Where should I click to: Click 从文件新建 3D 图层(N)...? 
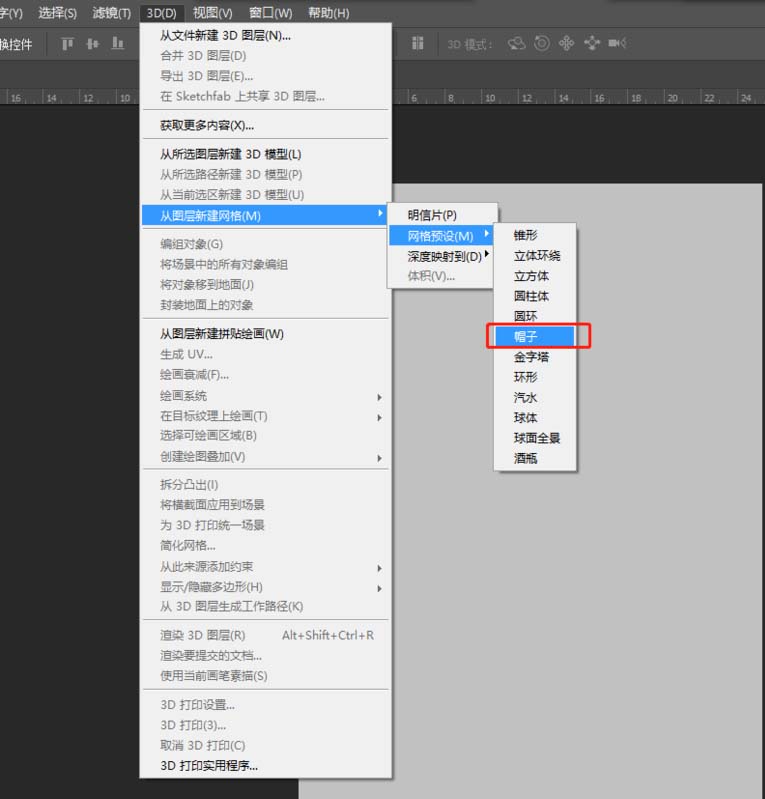tap(225, 36)
